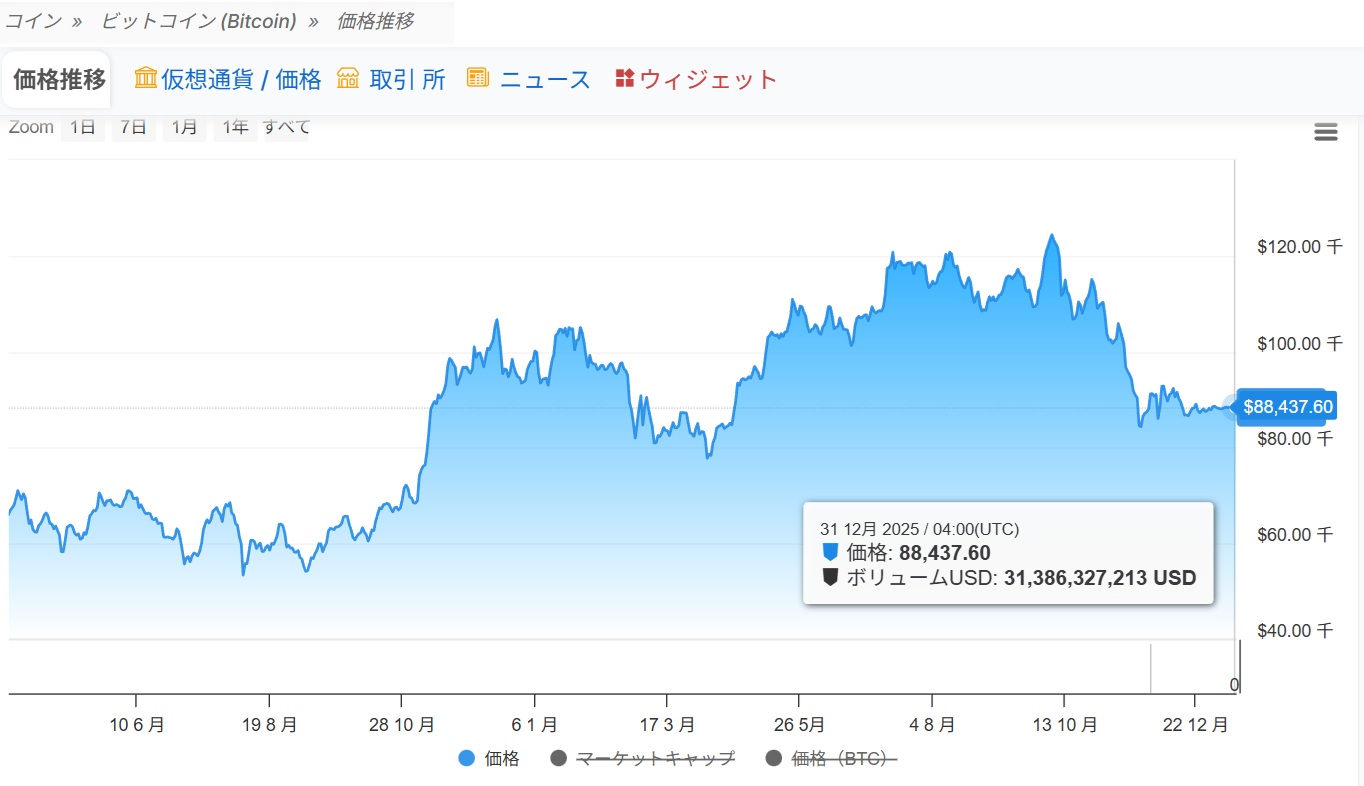The width and height of the screenshot is (1364, 786).
Task: Open the chart hamburger context menu
Action: (1325, 132)
